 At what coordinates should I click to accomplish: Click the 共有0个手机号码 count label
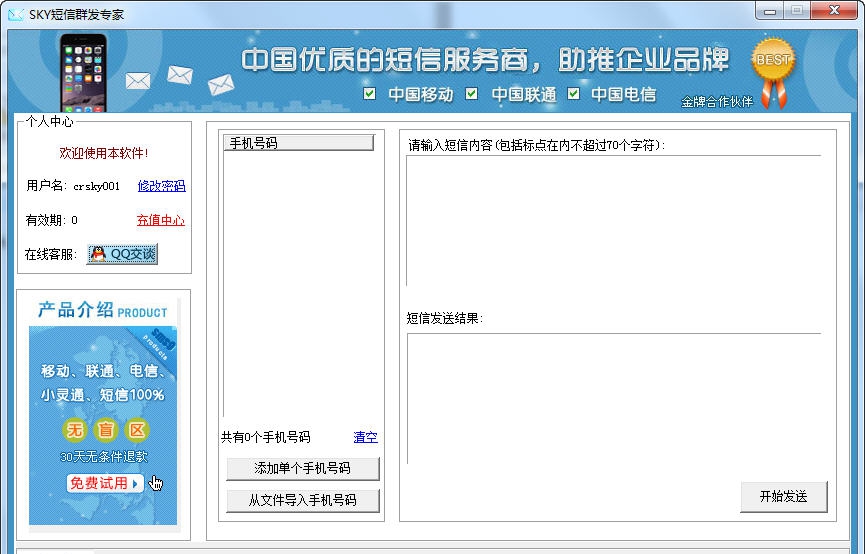[x=265, y=438]
